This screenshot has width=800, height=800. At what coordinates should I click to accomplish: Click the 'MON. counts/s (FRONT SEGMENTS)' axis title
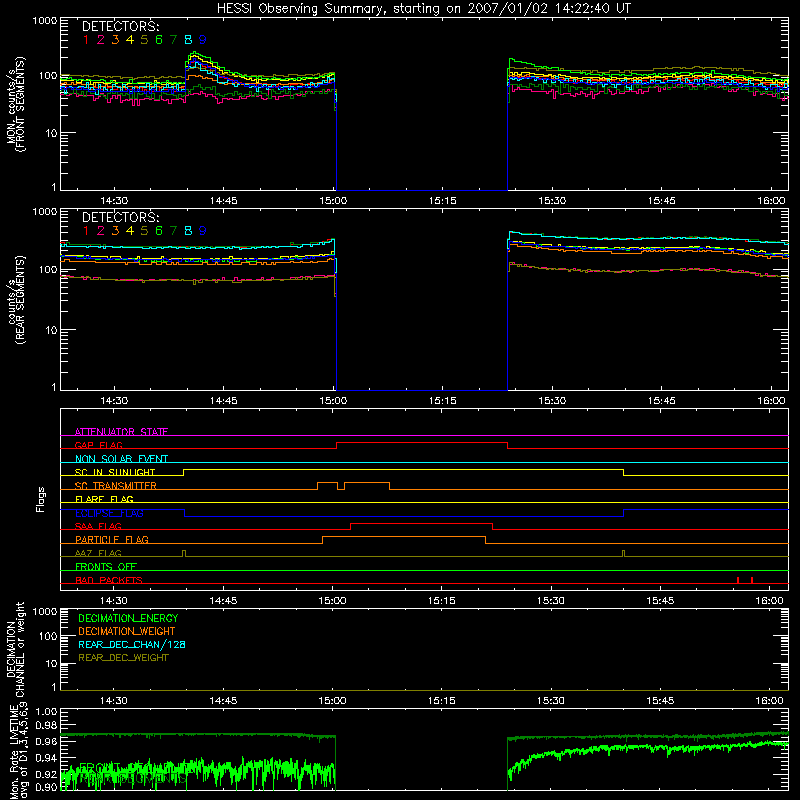click(16, 104)
